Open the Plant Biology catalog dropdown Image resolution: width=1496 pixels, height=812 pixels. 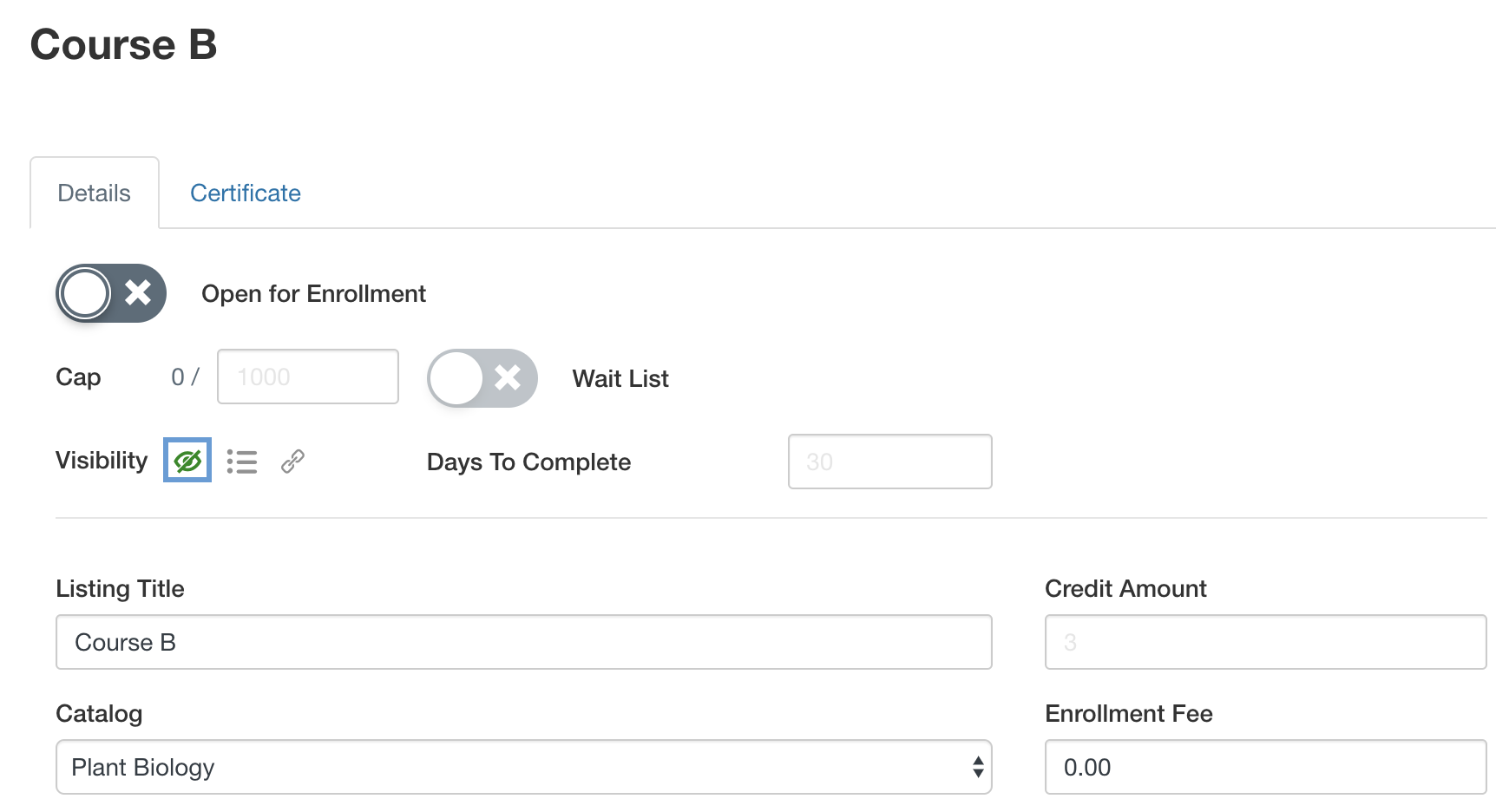523,767
